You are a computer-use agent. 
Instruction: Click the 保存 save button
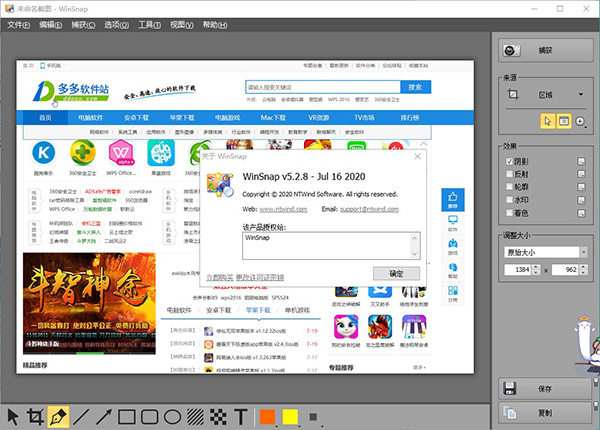click(546, 389)
